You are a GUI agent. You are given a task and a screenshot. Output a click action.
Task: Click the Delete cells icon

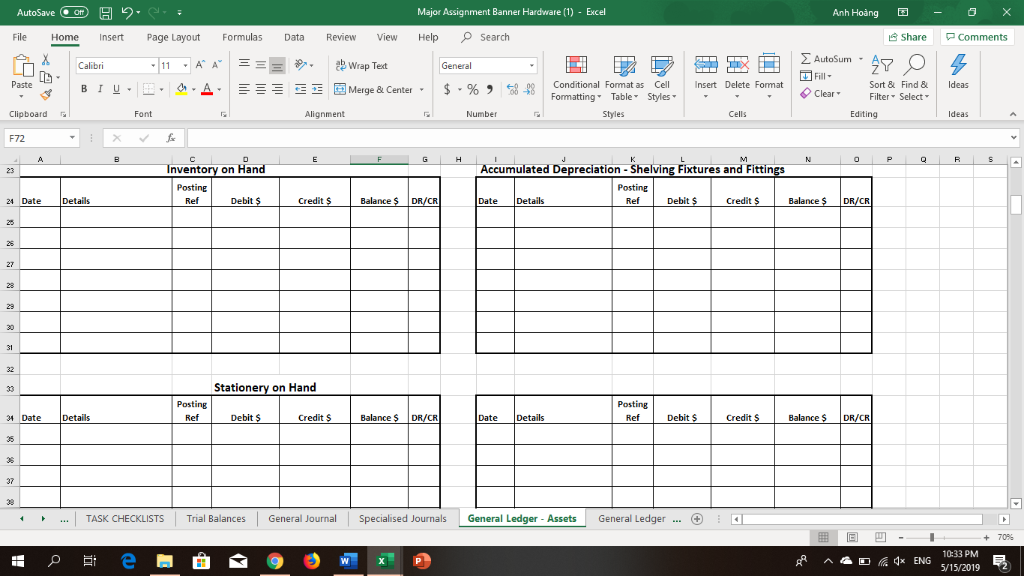737,65
